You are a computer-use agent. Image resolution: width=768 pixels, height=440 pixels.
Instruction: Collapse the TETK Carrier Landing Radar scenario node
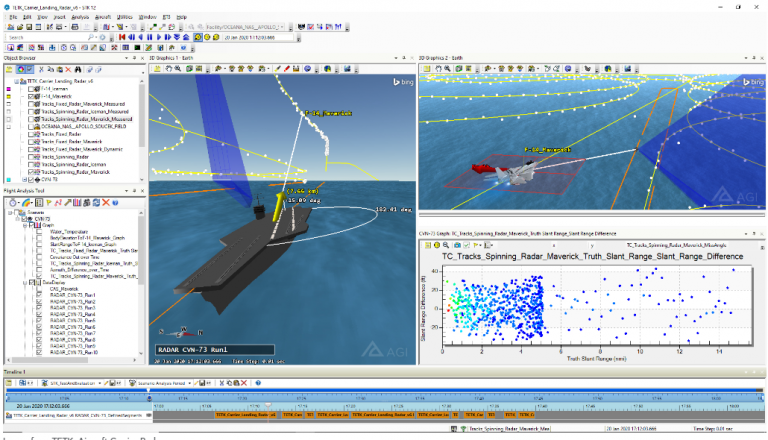tap(17, 81)
